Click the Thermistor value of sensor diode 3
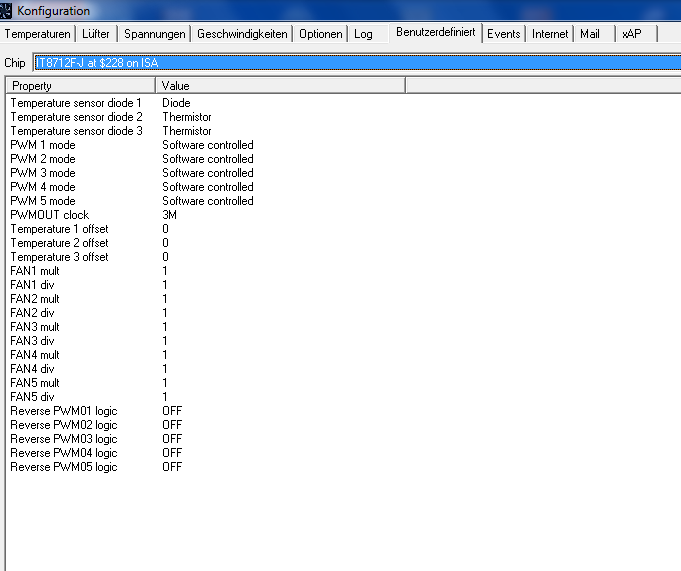 [x=187, y=131]
